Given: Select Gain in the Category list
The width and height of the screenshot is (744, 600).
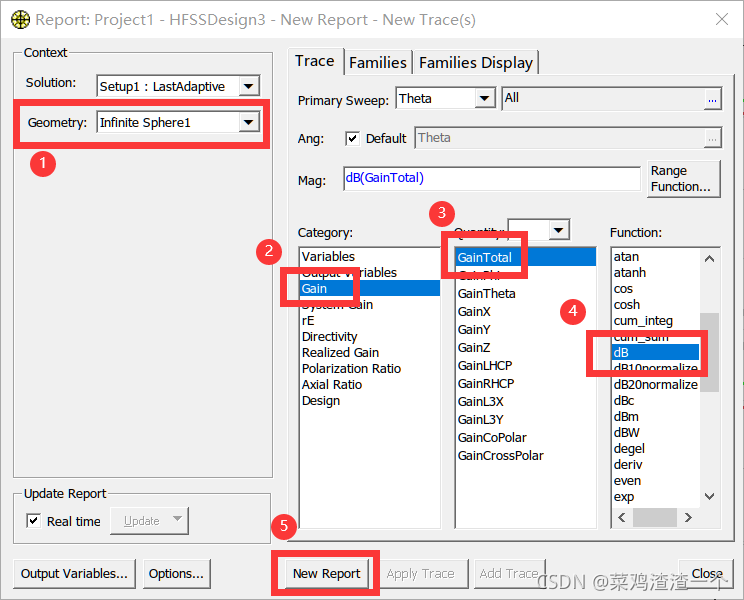Looking at the screenshot, I should (370, 288).
